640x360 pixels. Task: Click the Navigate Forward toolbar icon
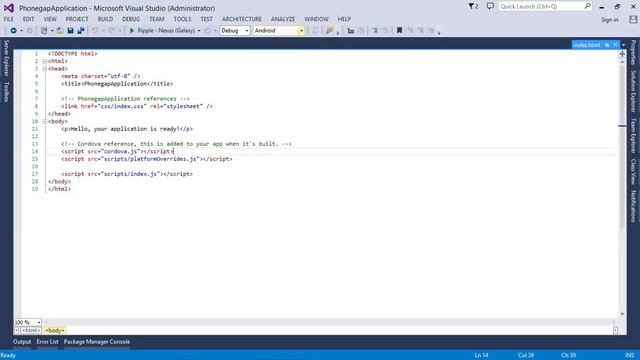pyautogui.click(x=29, y=31)
